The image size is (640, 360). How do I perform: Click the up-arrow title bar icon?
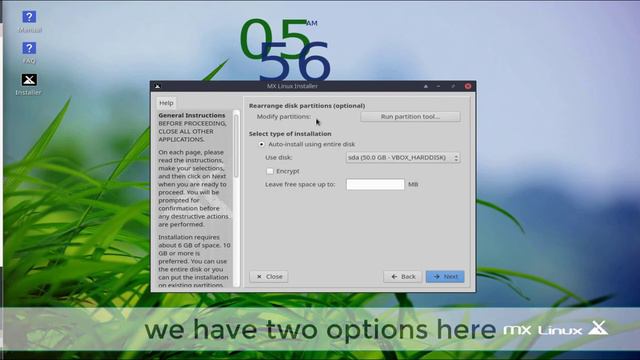click(426, 86)
